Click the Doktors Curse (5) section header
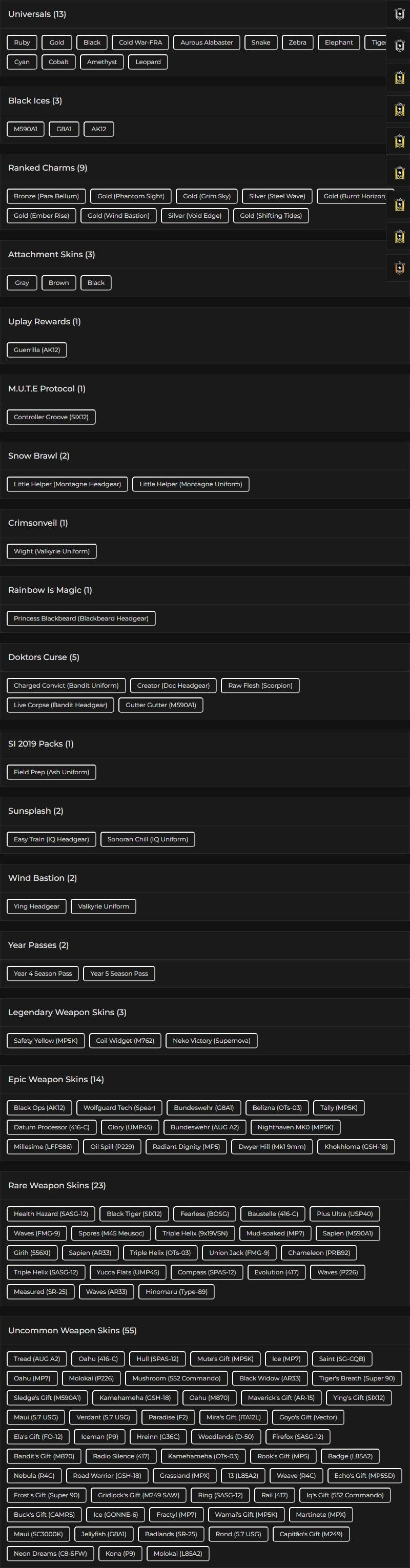Screen dimensions: 410x1568 [x=43, y=657]
